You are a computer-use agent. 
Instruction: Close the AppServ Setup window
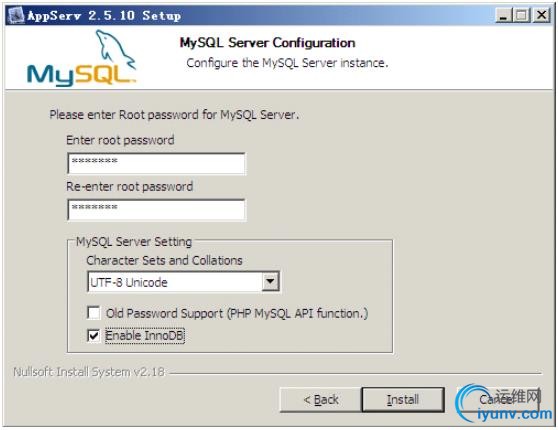coord(541,15)
